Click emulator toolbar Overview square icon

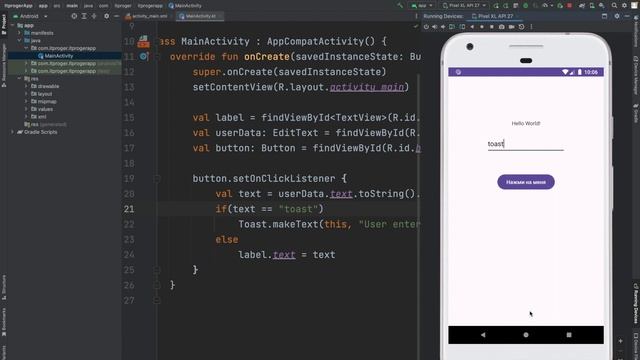(x=492, y=27)
